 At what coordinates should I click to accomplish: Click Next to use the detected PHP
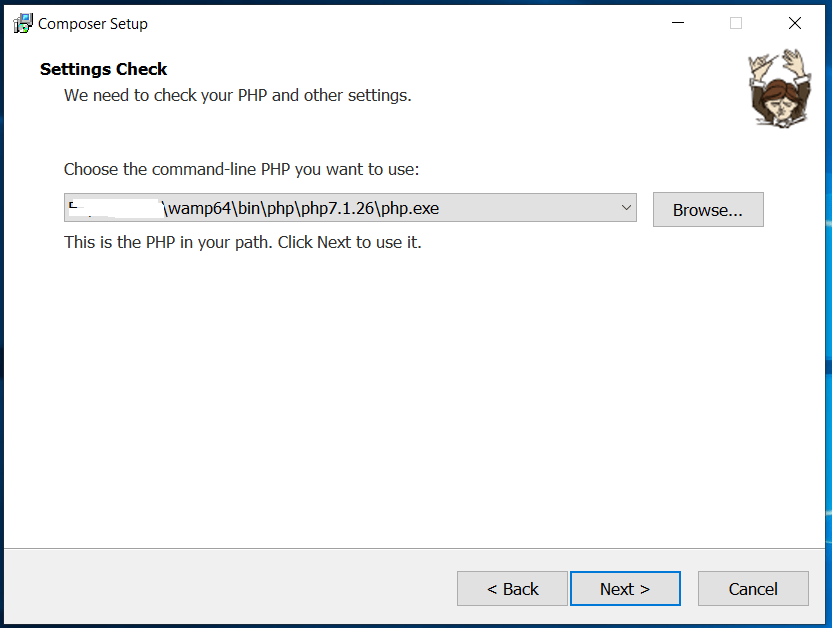tap(625, 588)
